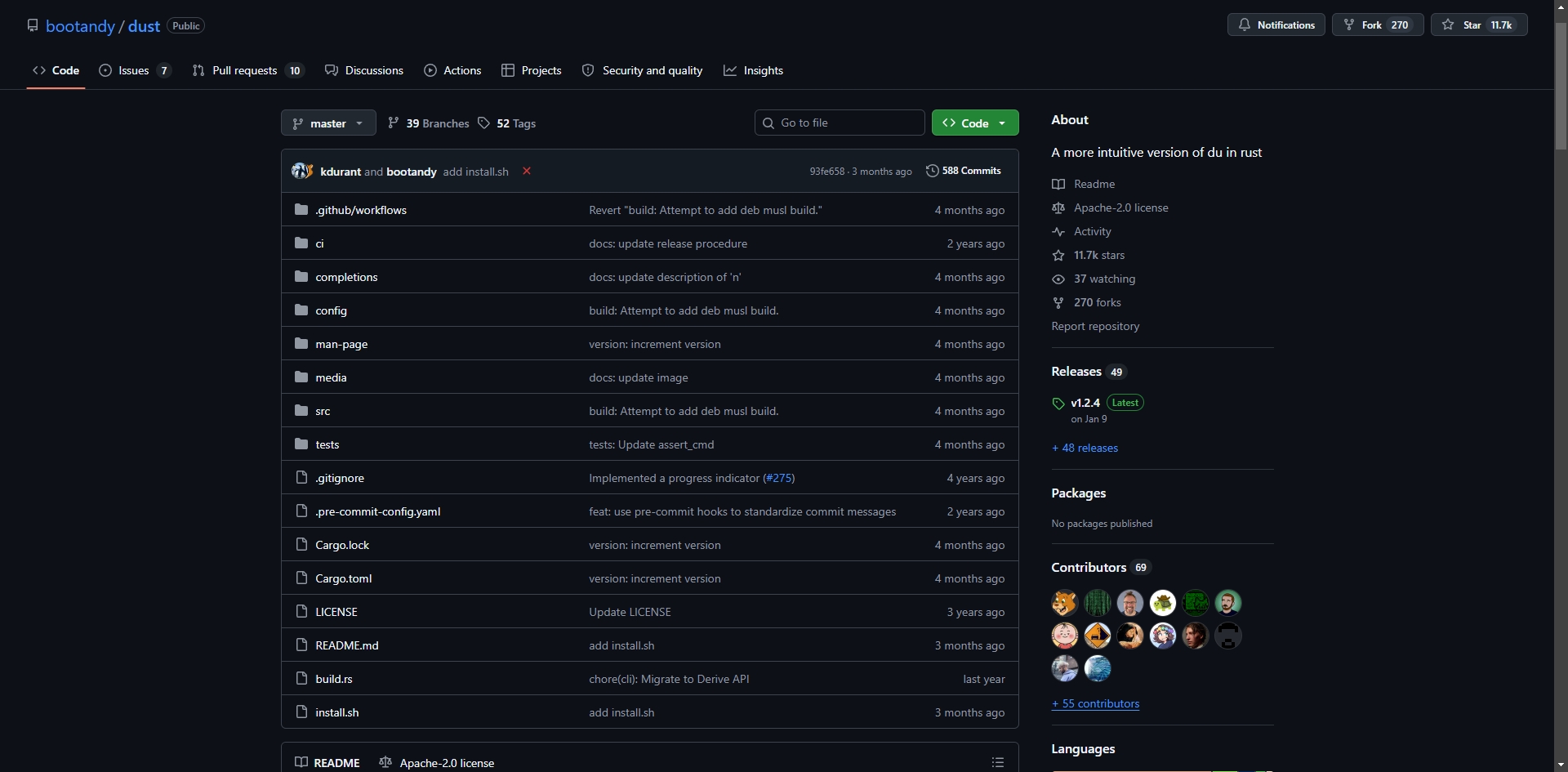Click the repository icon beside bootandy
This screenshot has height=772, width=1568.
pyautogui.click(x=33, y=25)
